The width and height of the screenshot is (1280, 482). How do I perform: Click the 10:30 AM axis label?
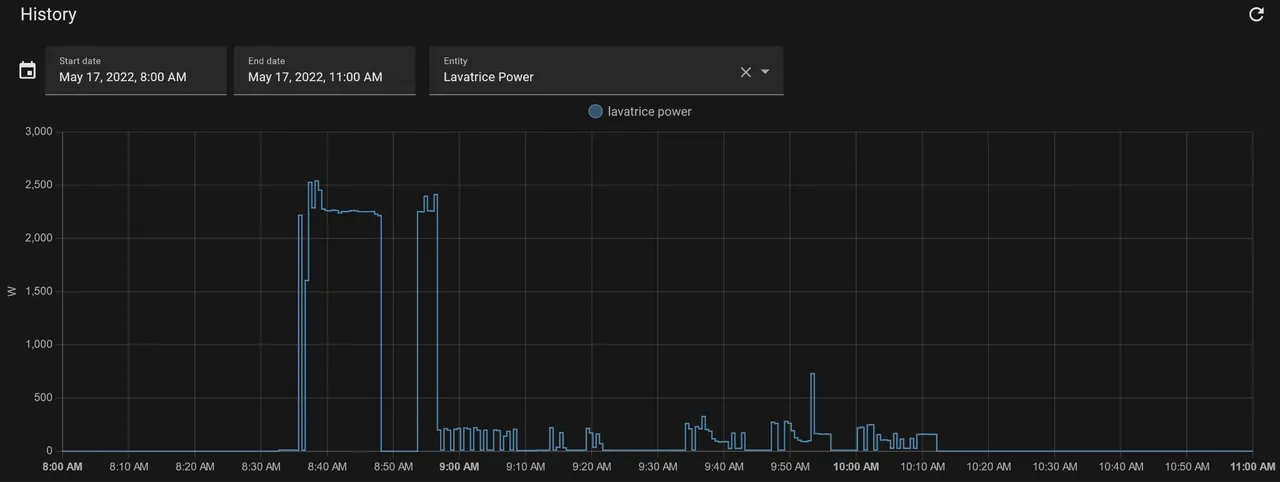[x=1054, y=466]
